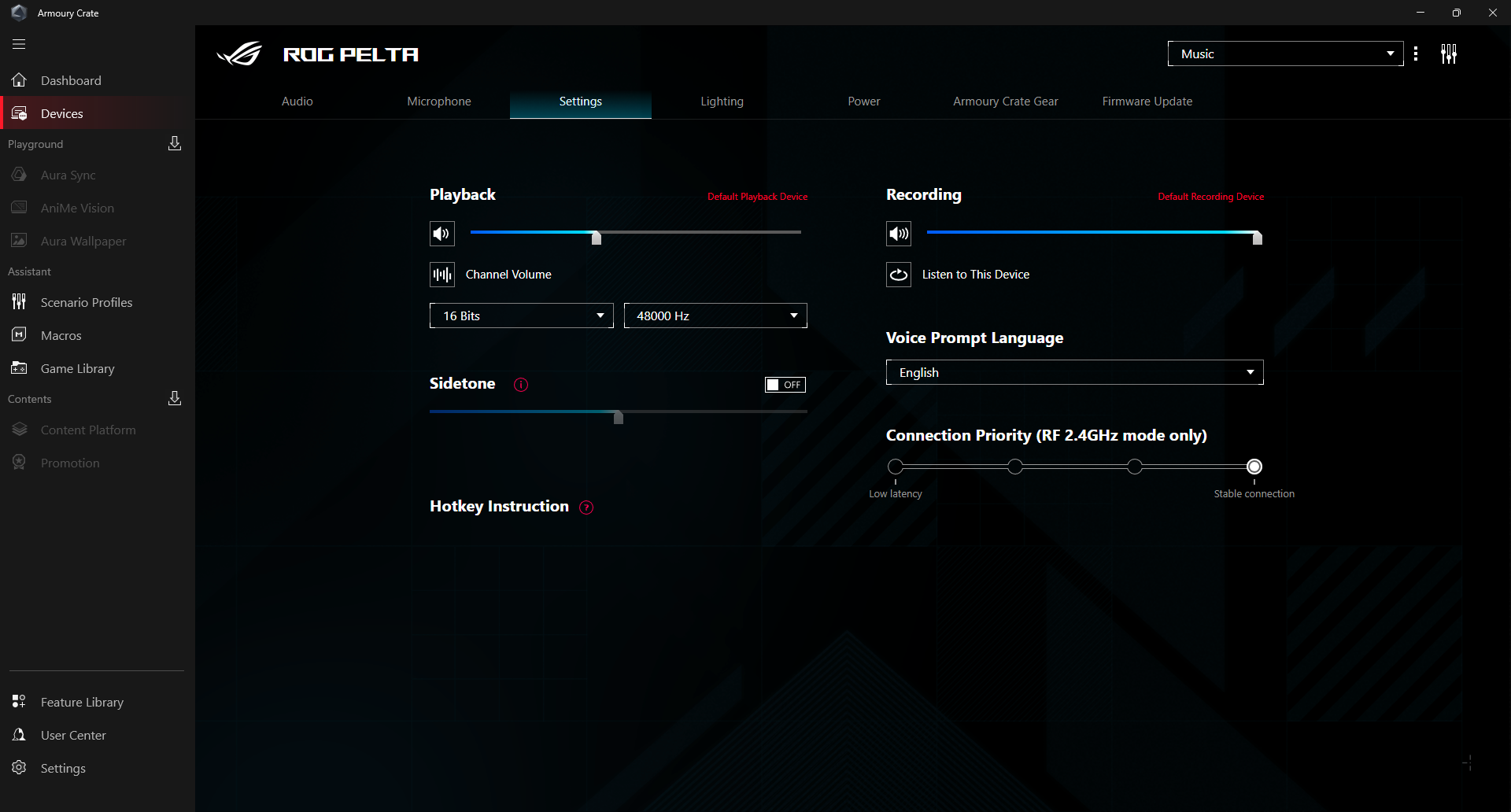Open the Armoury Crate Gear tab
Viewport: 1511px width, 812px height.
pyautogui.click(x=1006, y=101)
